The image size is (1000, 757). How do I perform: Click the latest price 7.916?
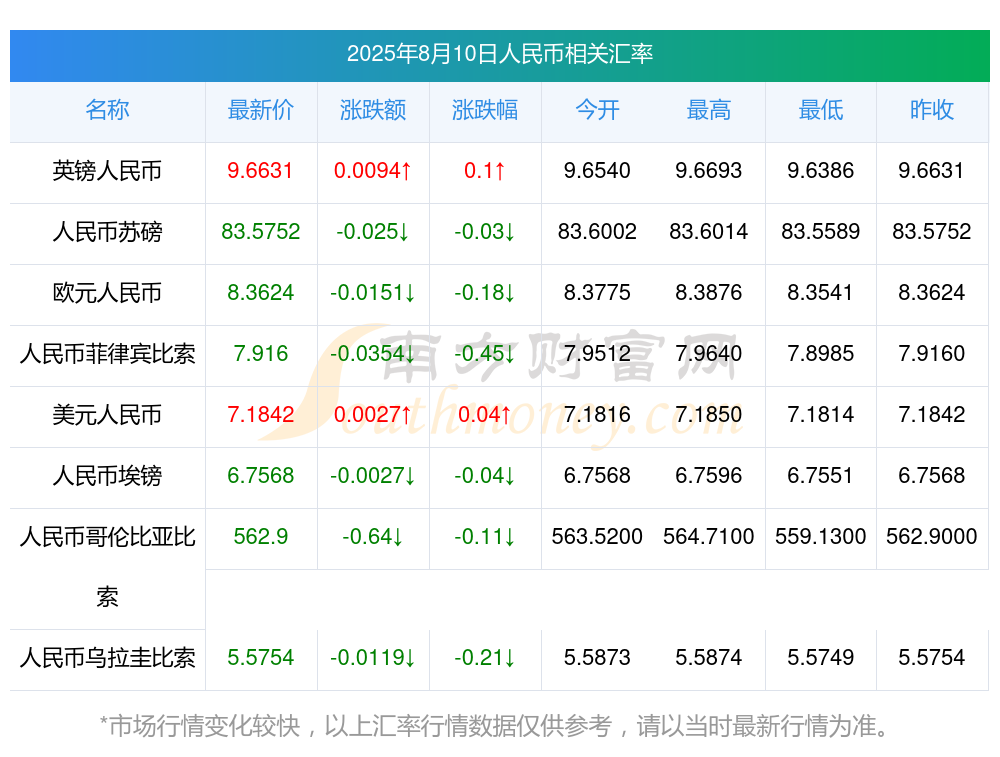260,353
